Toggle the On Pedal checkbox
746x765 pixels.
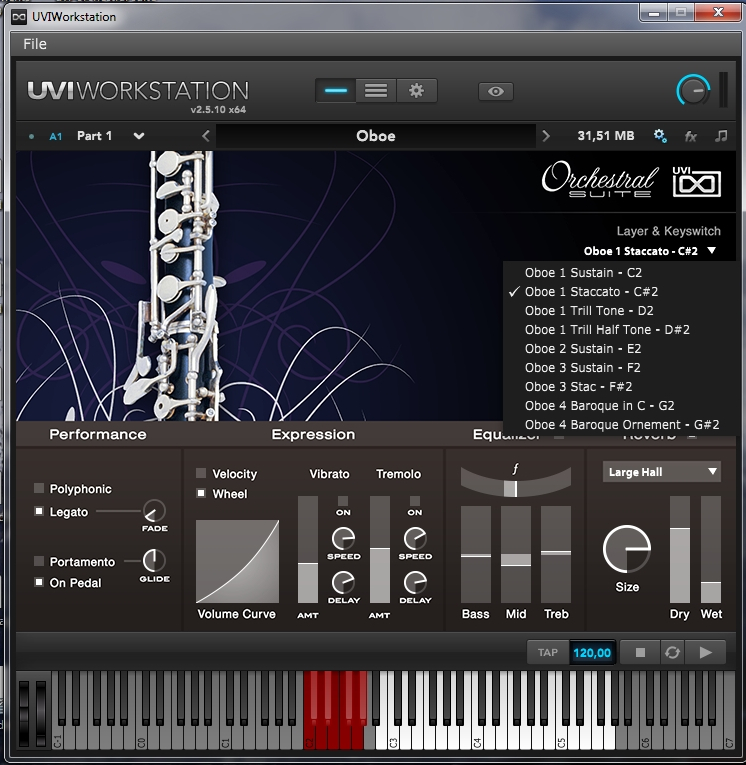pyautogui.click(x=39, y=582)
